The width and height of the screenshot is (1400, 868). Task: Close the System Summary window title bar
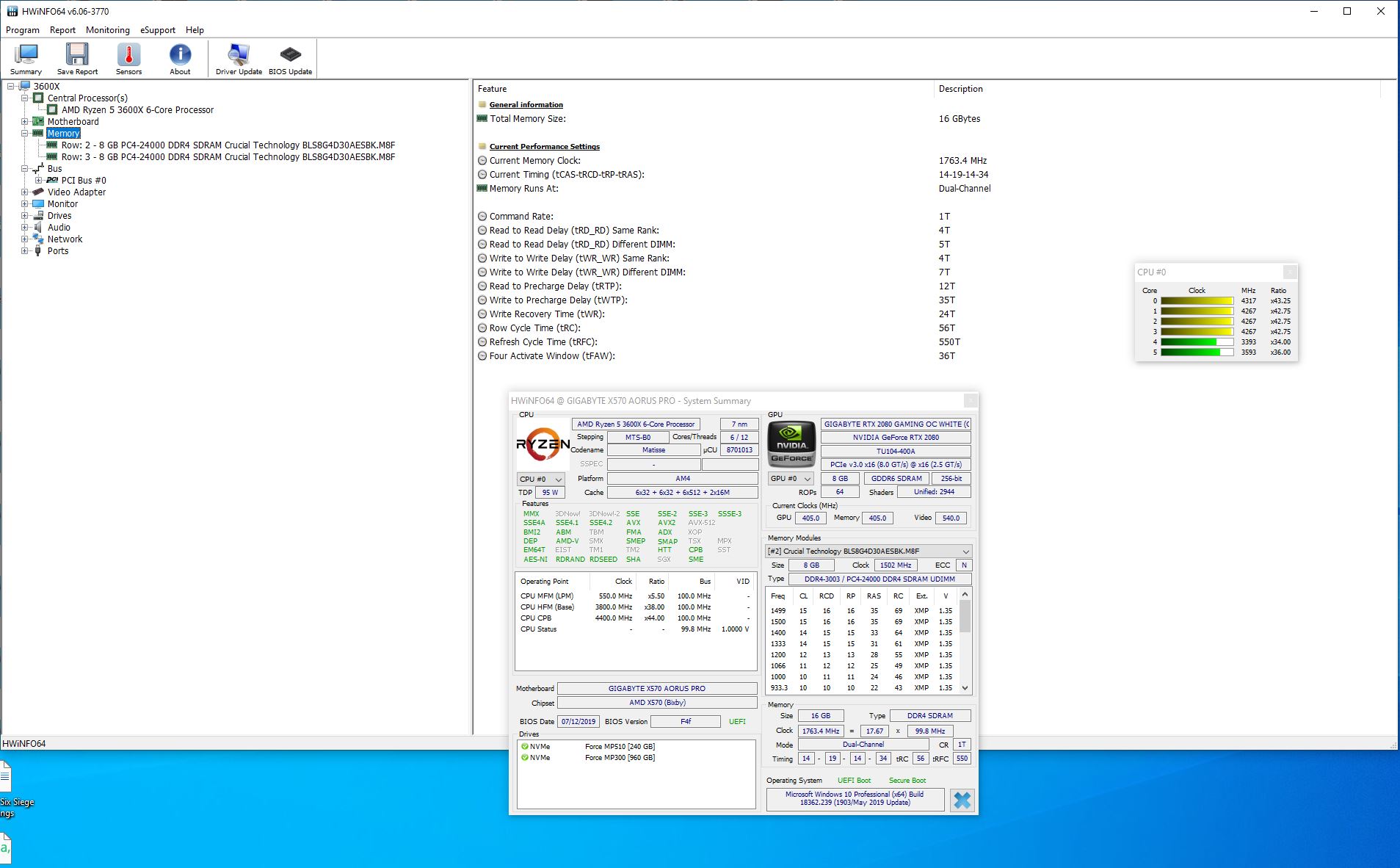971,400
